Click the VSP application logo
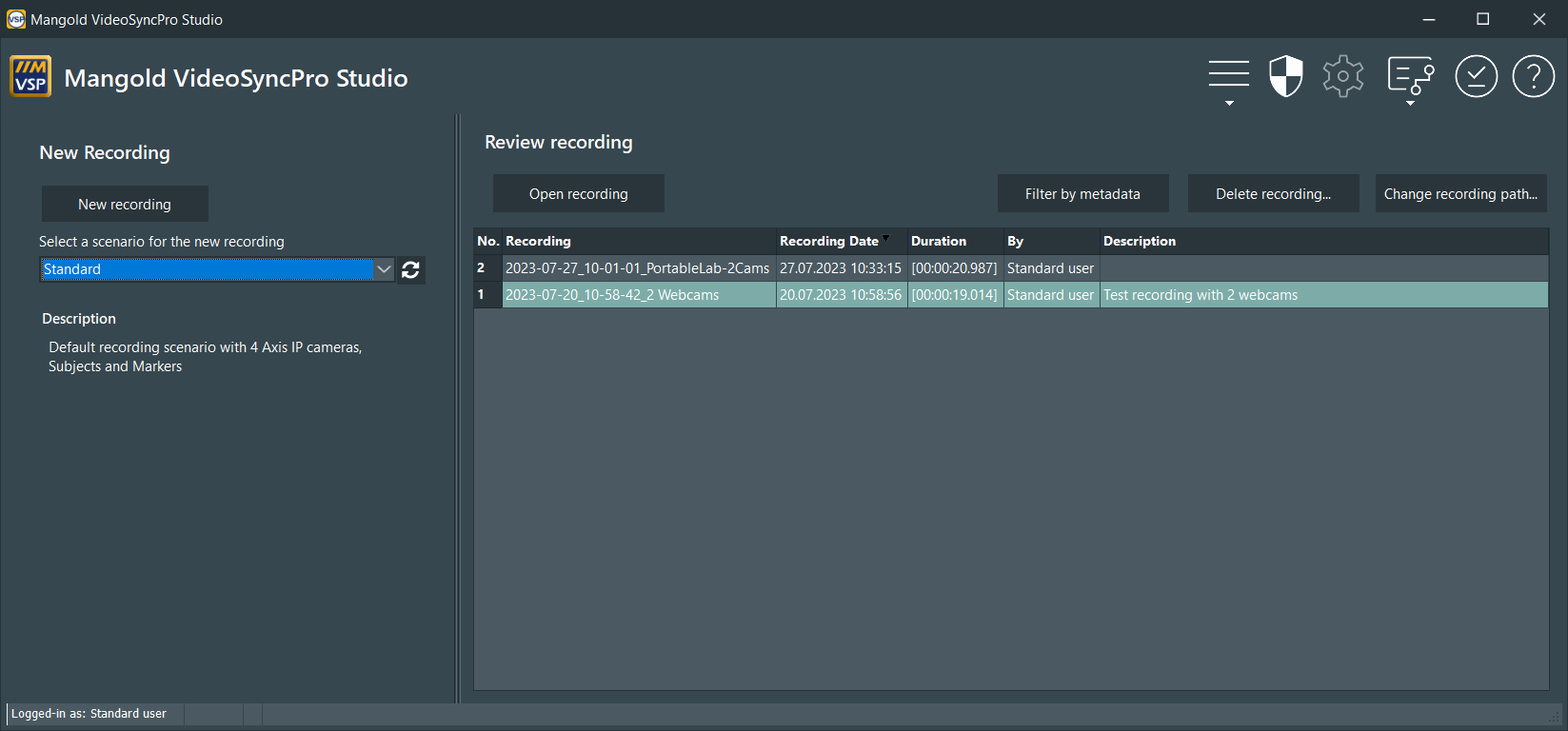The width and height of the screenshot is (1568, 731). coord(30,77)
